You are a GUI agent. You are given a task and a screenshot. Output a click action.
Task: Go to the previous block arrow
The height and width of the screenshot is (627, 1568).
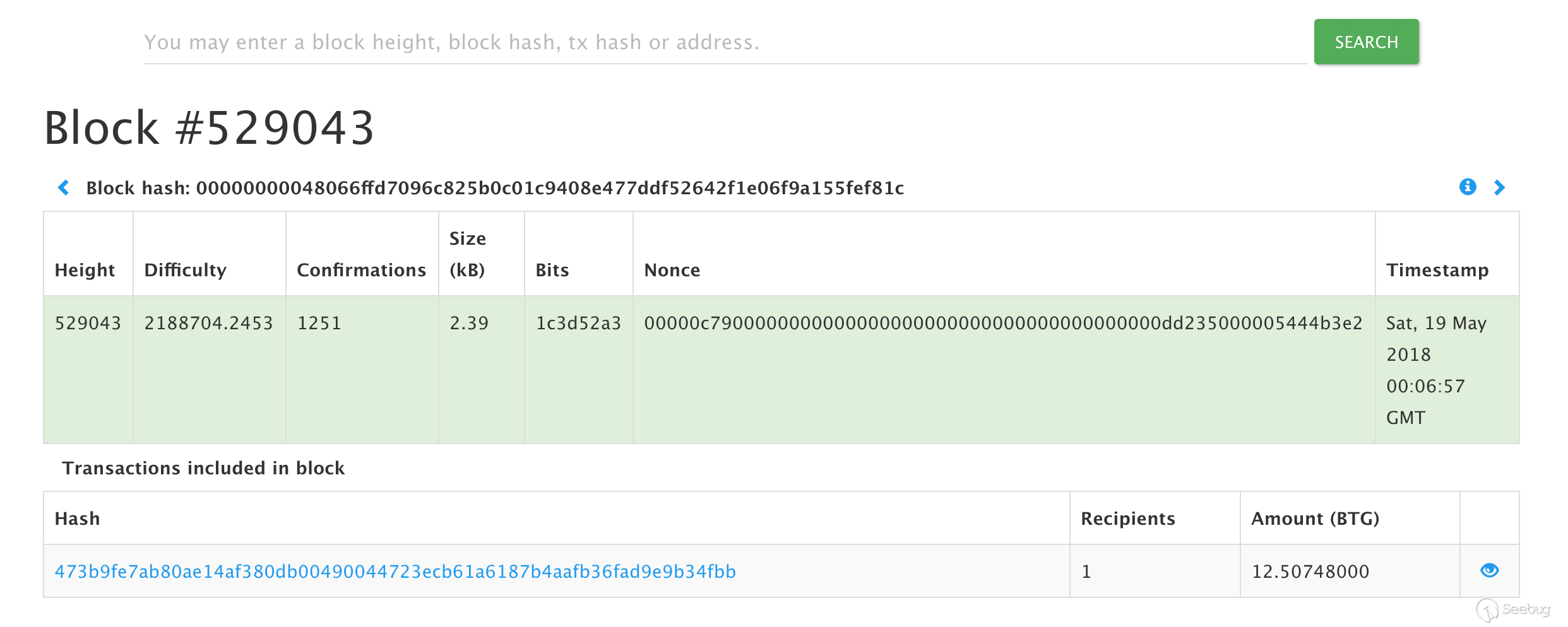click(64, 187)
